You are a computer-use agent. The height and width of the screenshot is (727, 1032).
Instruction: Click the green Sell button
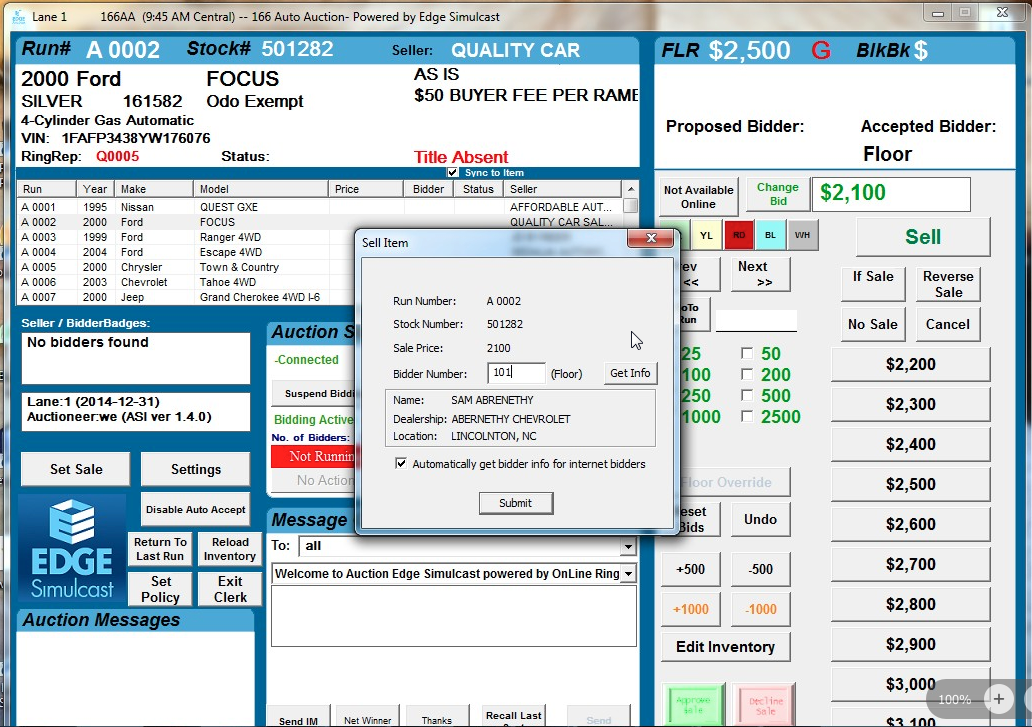click(923, 237)
